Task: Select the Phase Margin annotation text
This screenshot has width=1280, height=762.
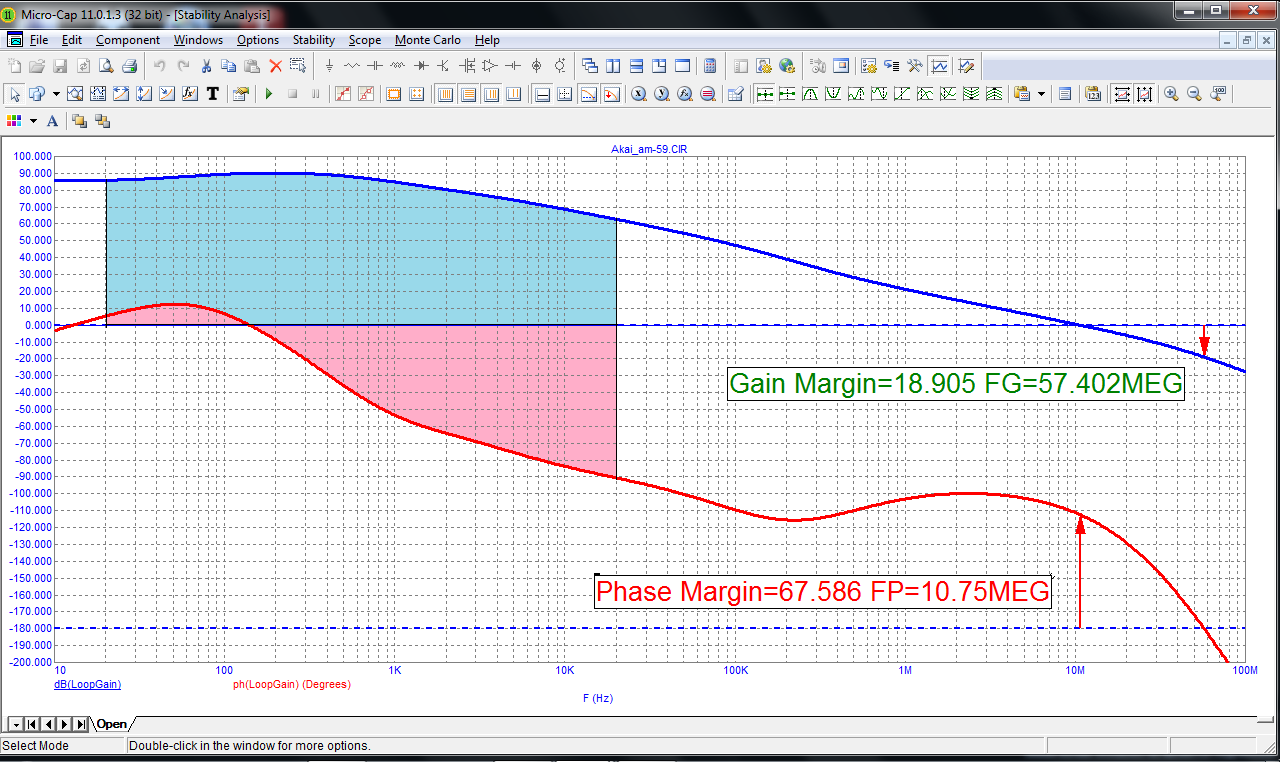Action: [x=823, y=591]
